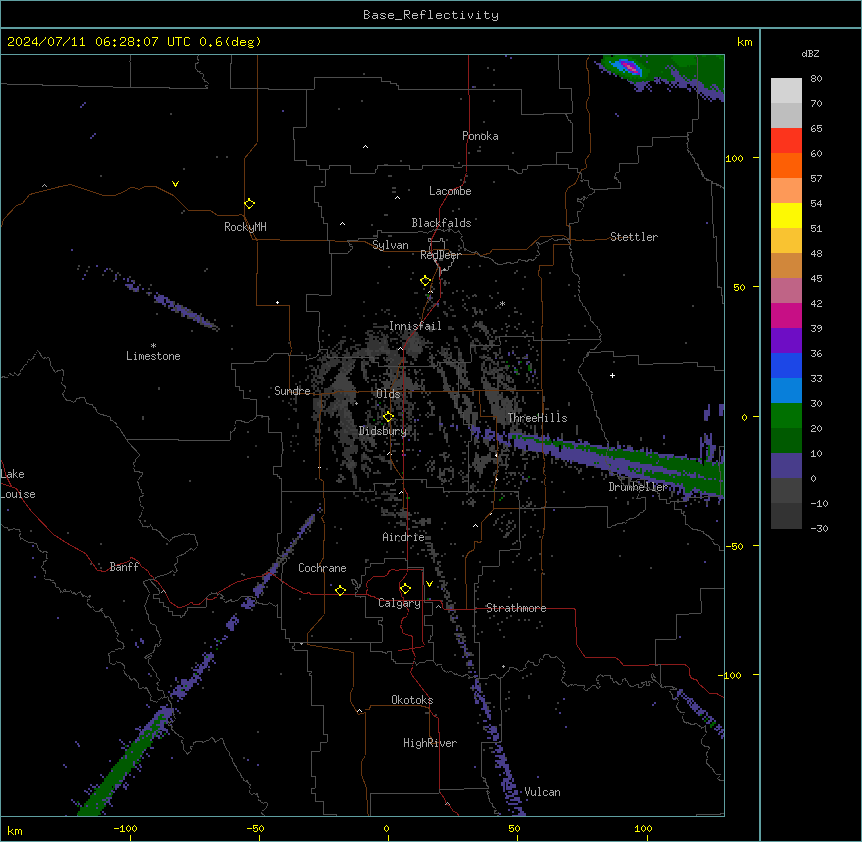Click the RockyMH label
The height and width of the screenshot is (842, 862).
(x=245, y=227)
